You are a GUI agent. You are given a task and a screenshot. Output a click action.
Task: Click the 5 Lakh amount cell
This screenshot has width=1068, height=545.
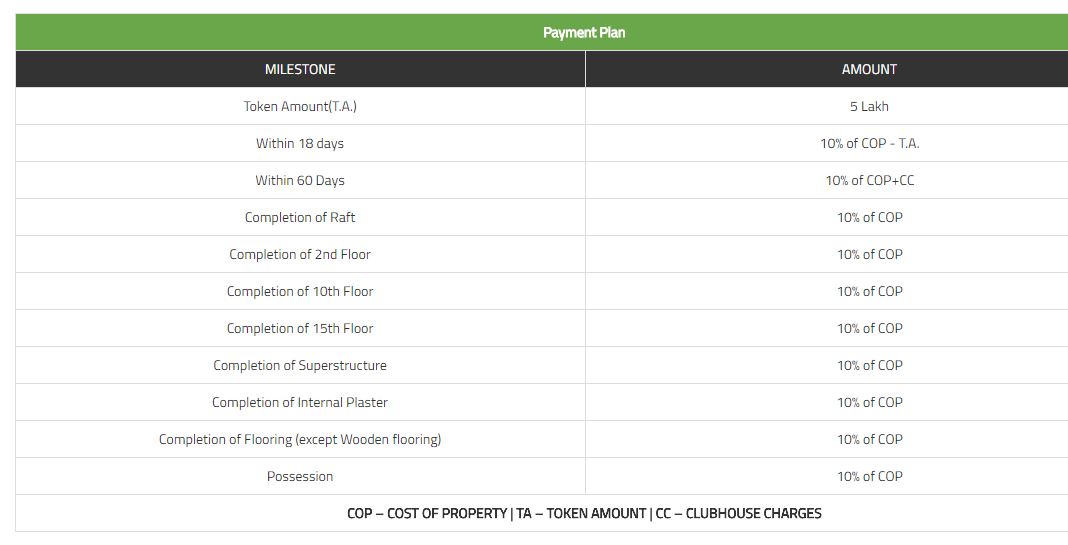pos(869,106)
